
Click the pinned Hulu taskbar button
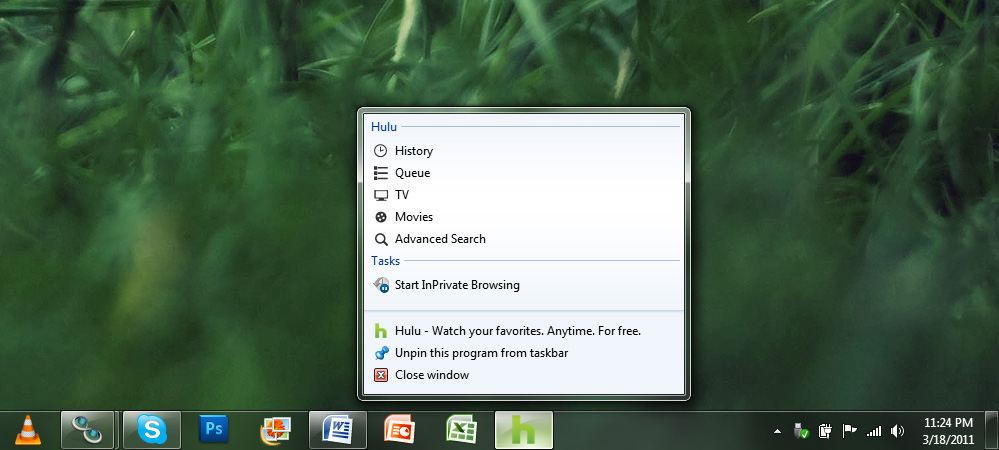(x=524, y=430)
